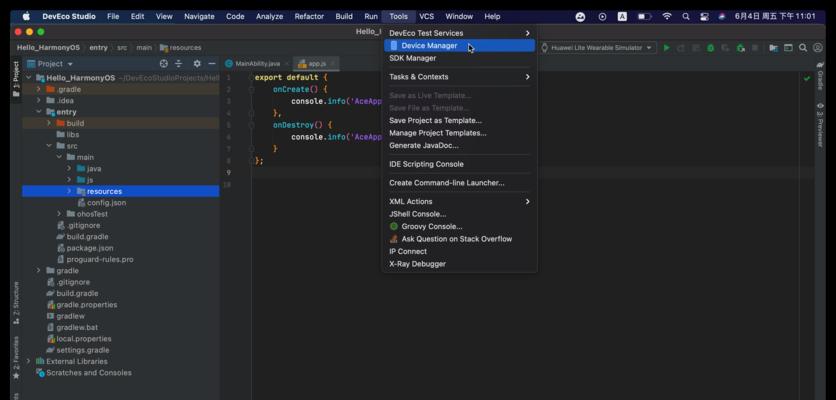Screen dimensions: 836x400
Task: Open the Gradle tool window tab
Action: coord(820,76)
